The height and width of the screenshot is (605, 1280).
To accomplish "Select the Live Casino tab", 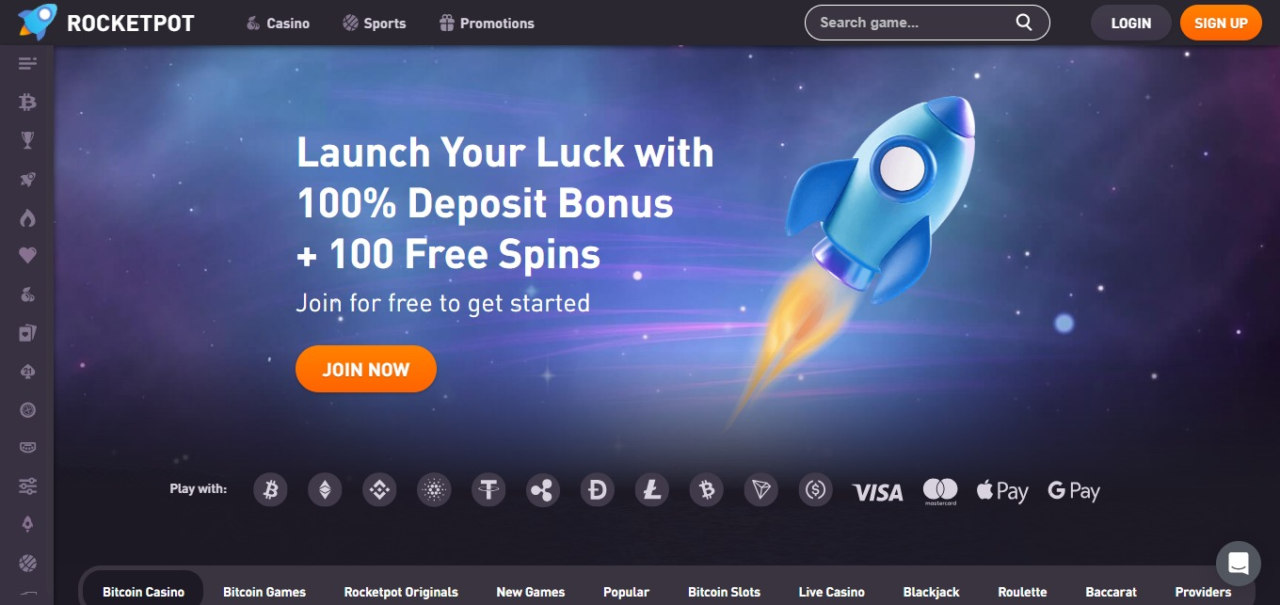I will tap(832, 592).
